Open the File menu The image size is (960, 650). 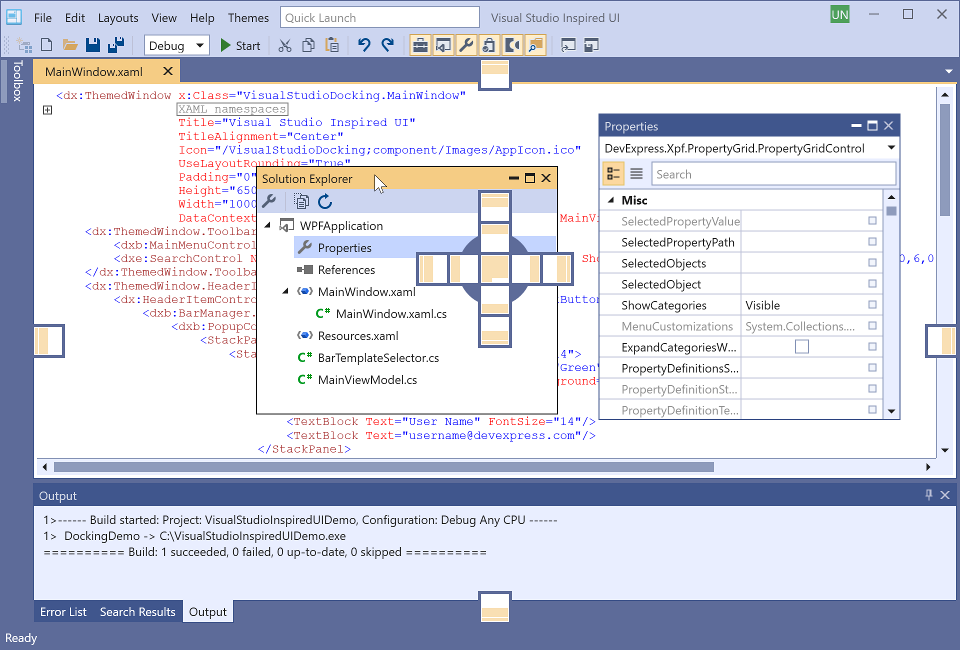pyautogui.click(x=42, y=18)
